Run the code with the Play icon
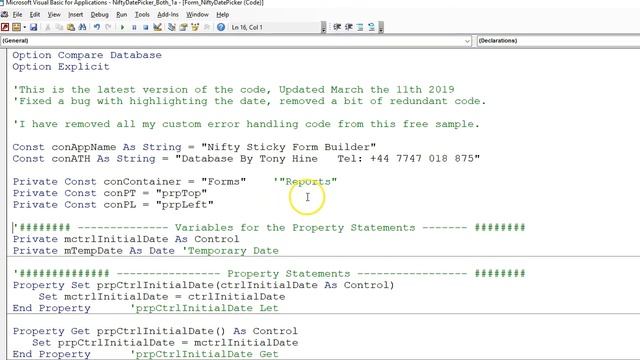The width and height of the screenshot is (640, 360). point(122,27)
